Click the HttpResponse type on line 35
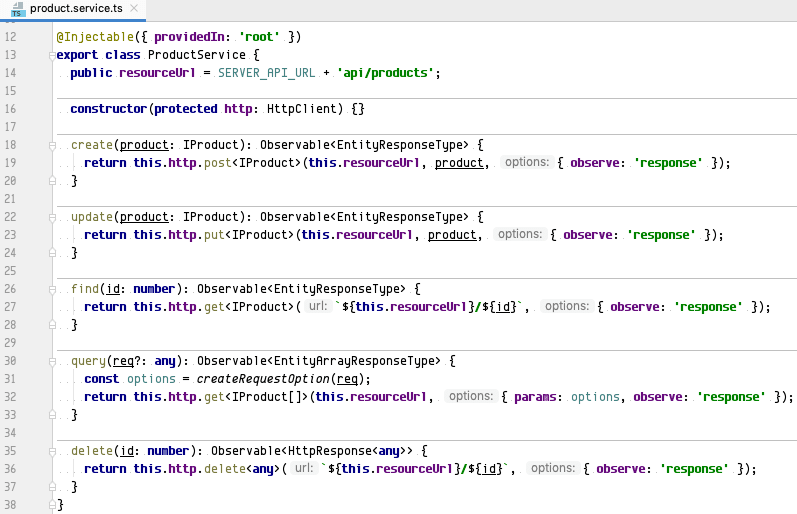The width and height of the screenshot is (797, 514). 329,451
